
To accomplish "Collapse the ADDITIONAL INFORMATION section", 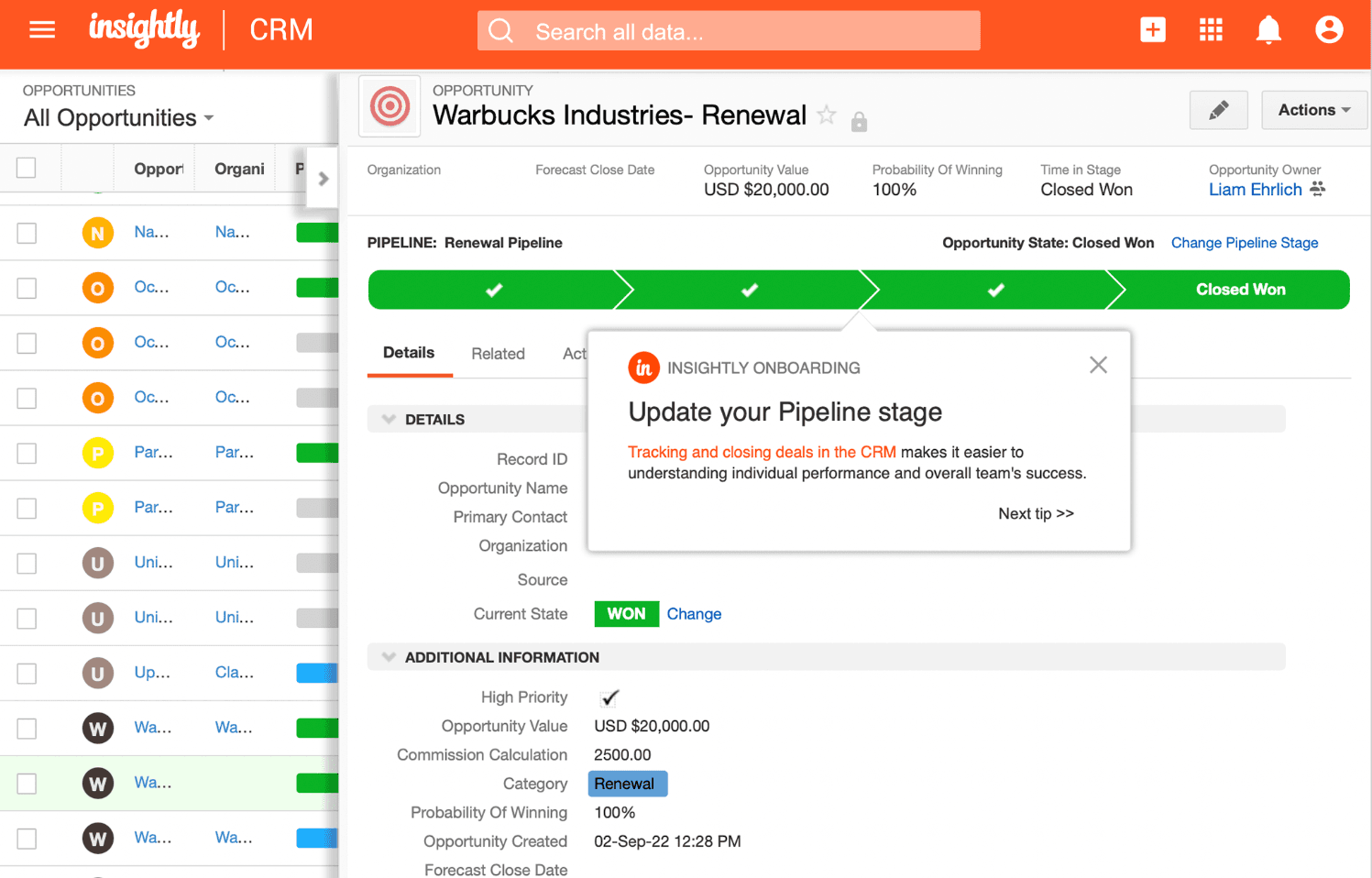I will [389, 657].
